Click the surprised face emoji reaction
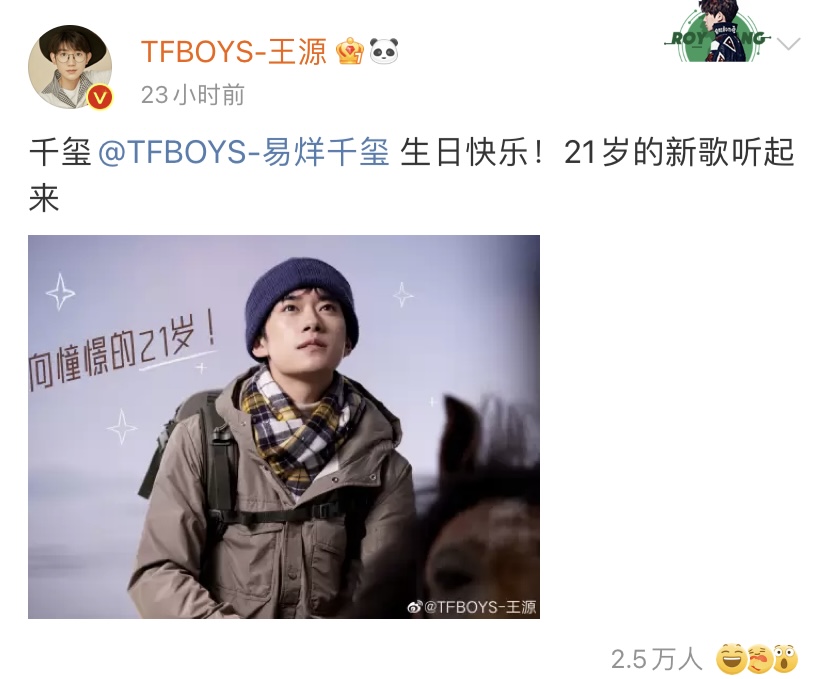This screenshot has width=828, height=679. point(785,659)
